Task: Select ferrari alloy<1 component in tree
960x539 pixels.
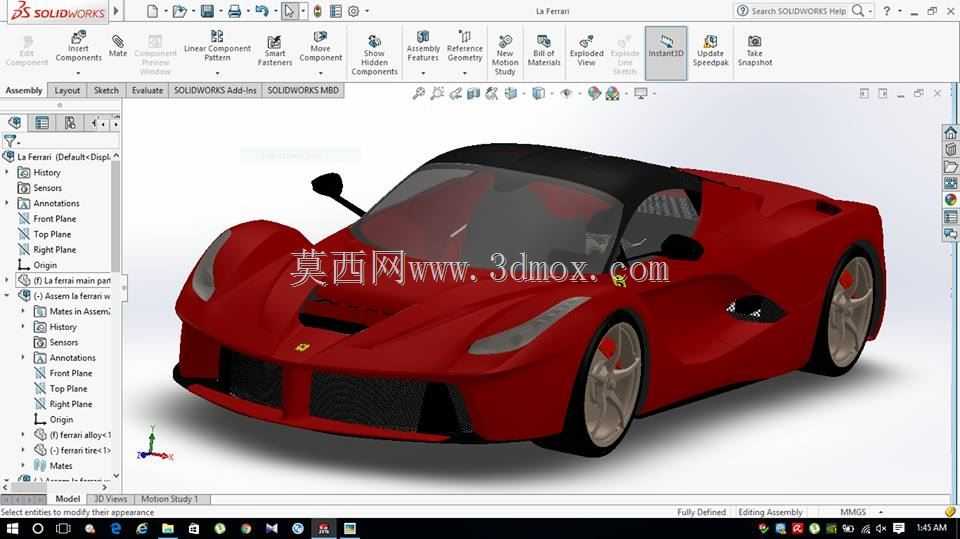Action: (80, 435)
